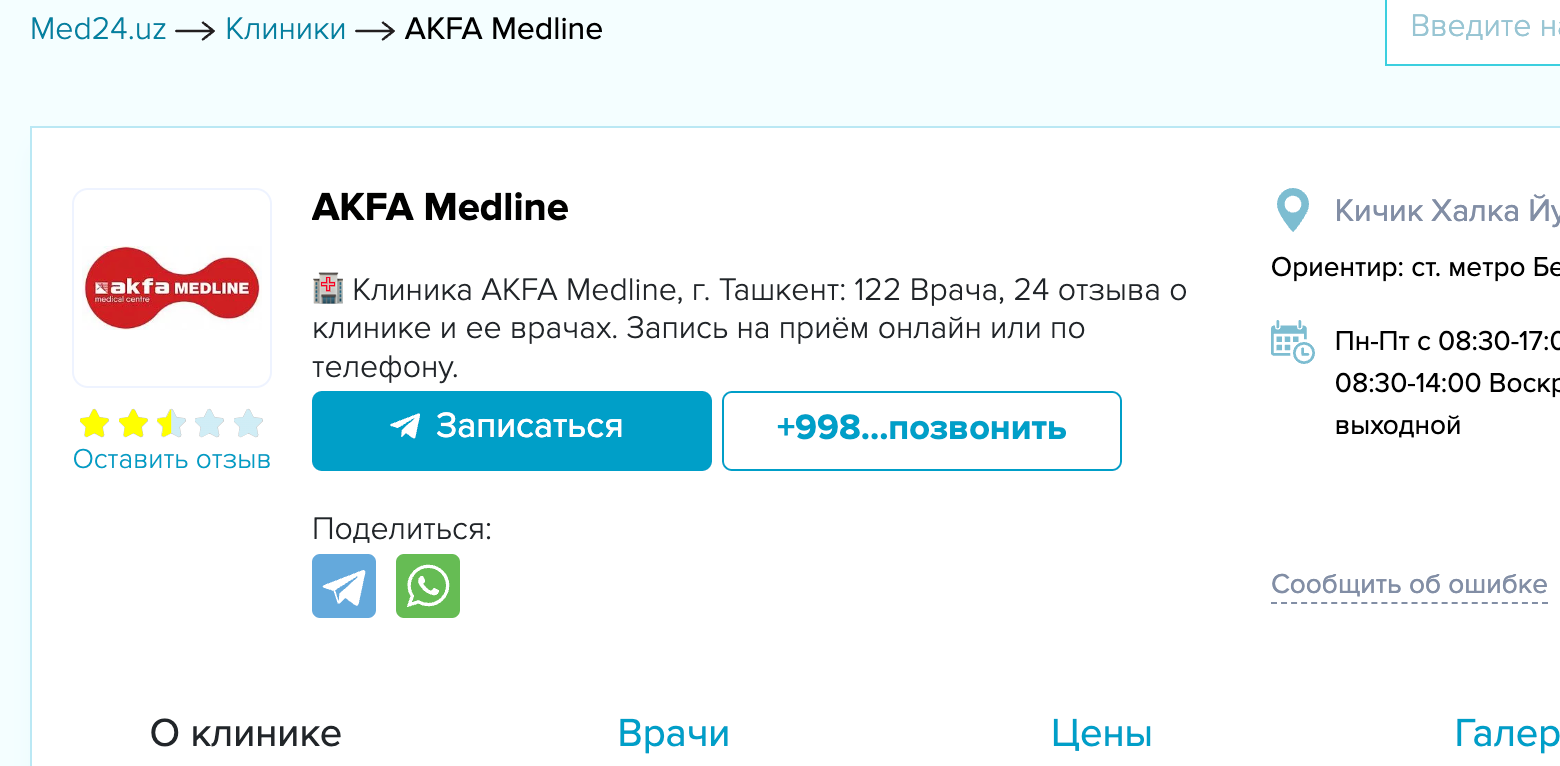Switch to the Цены tab
The width and height of the screenshot is (1560, 766).
click(1101, 734)
